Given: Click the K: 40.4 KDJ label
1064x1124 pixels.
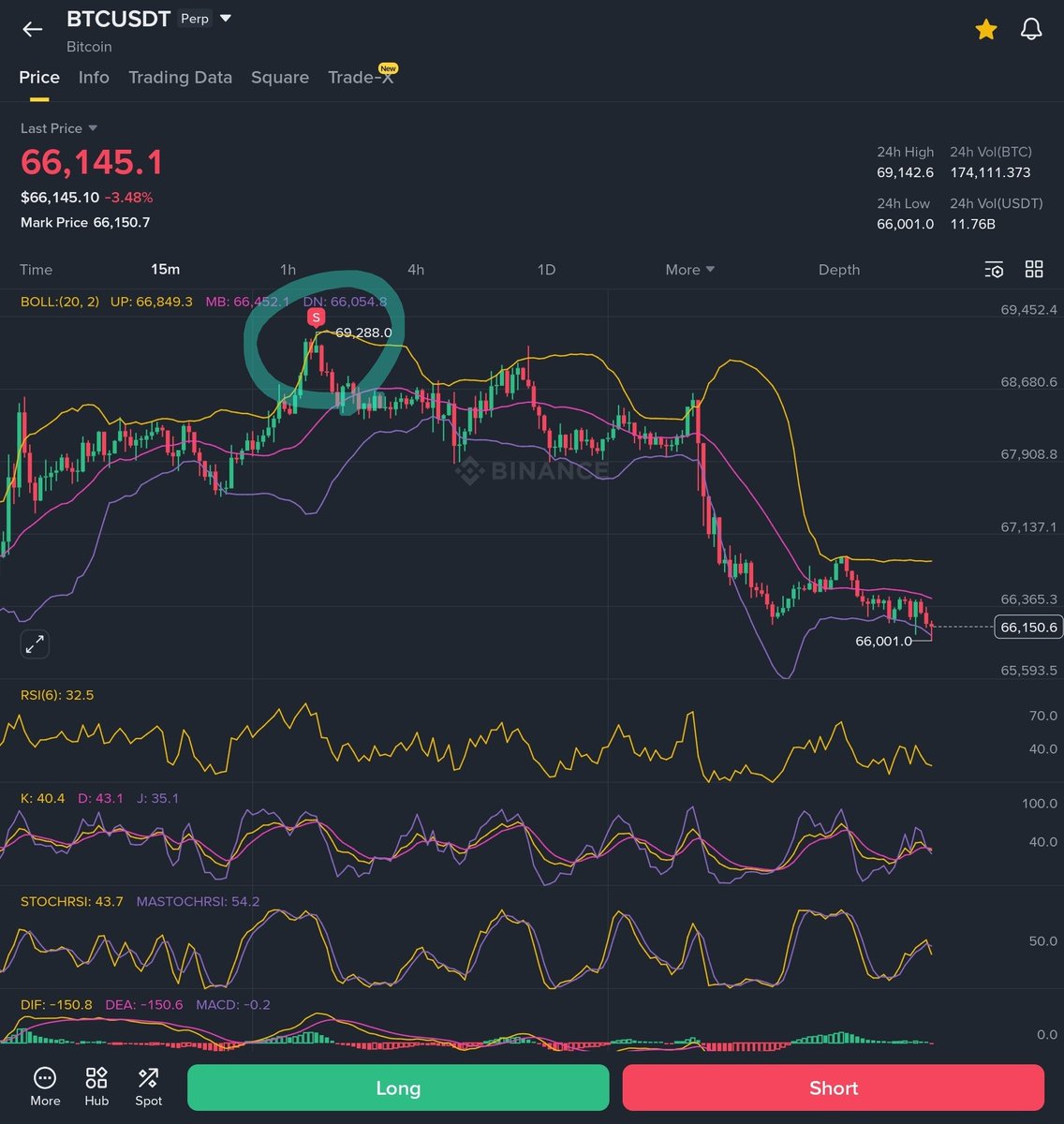Looking at the screenshot, I should click(x=43, y=798).
